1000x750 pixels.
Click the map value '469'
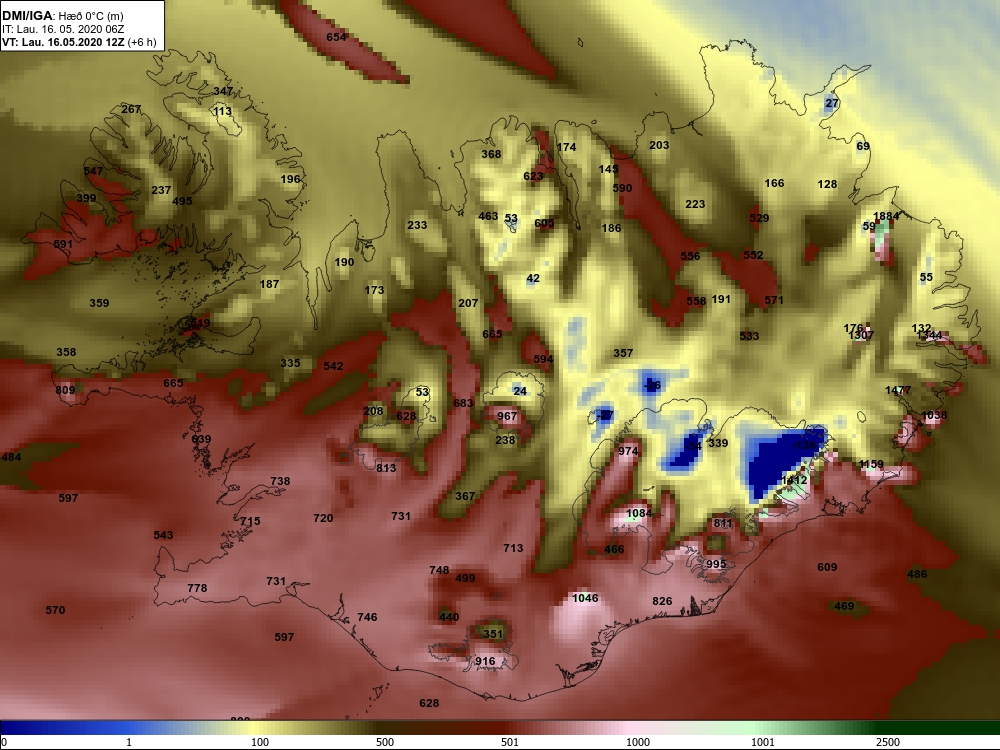point(844,607)
